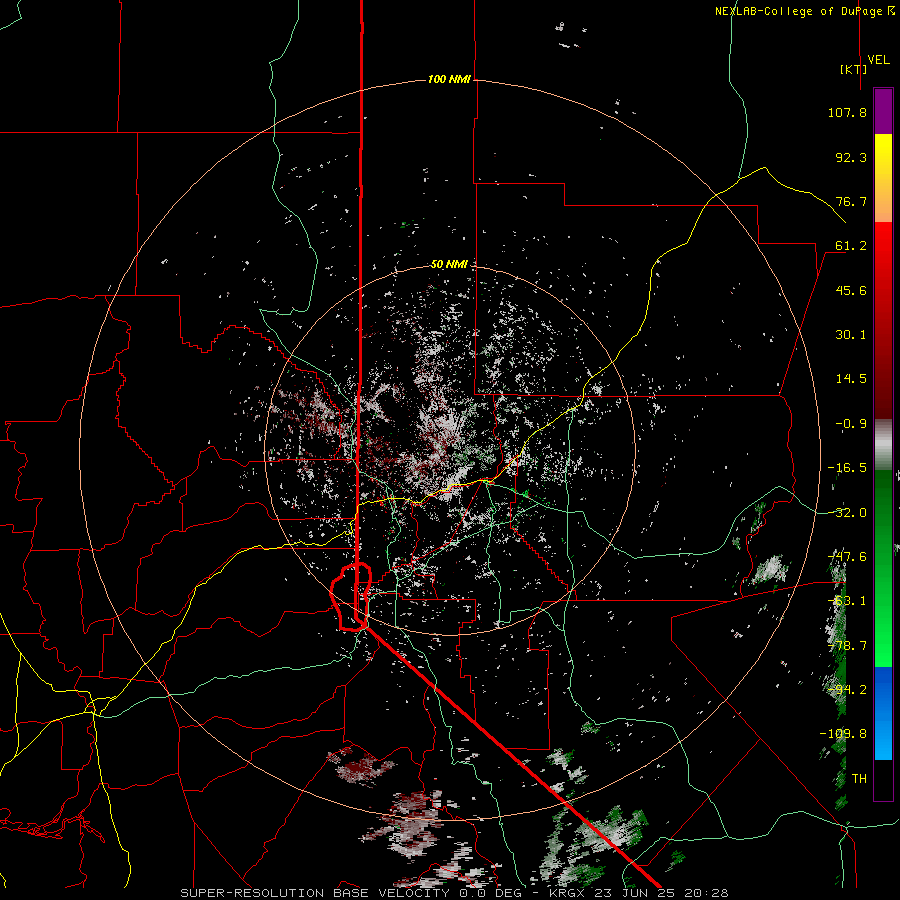
Task: Click the 100 NMI range ring label
Action: pyautogui.click(x=449, y=79)
